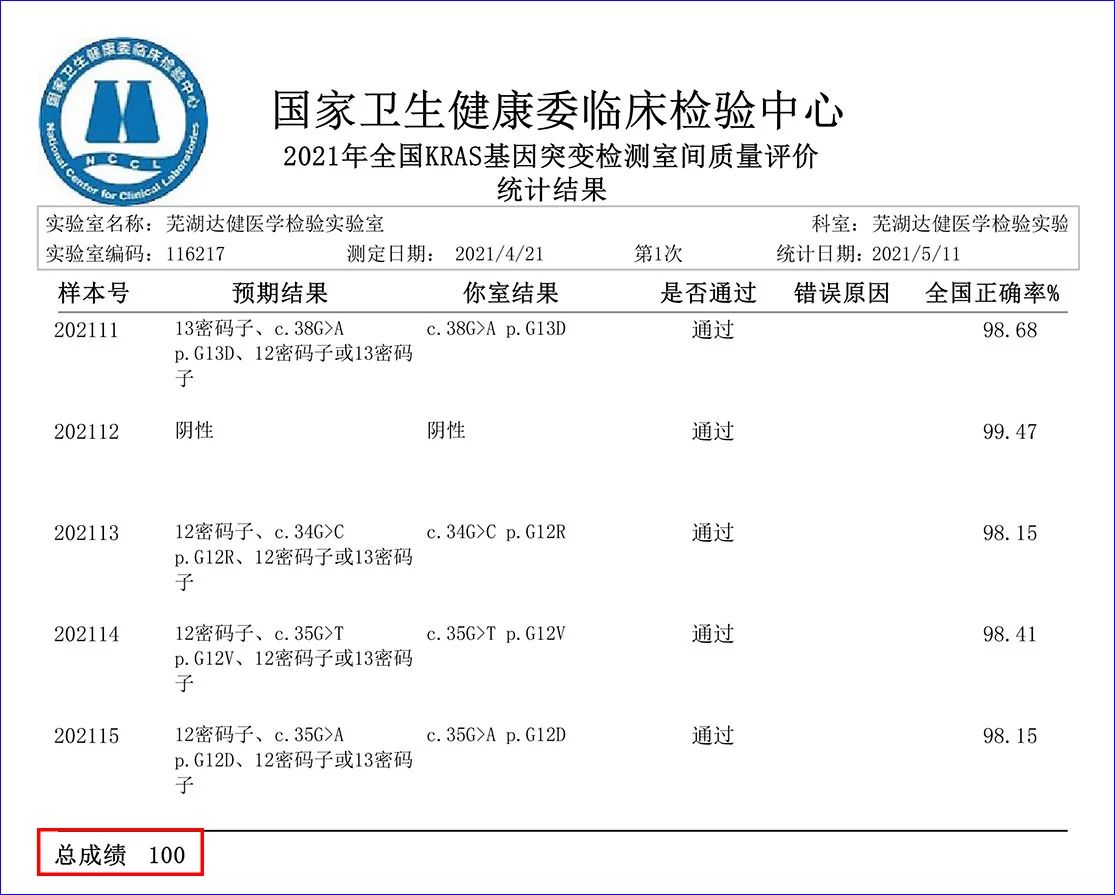This screenshot has height=895, width=1115.
Task: Click the 实验室编码 label
Action: pyautogui.click(x=99, y=254)
